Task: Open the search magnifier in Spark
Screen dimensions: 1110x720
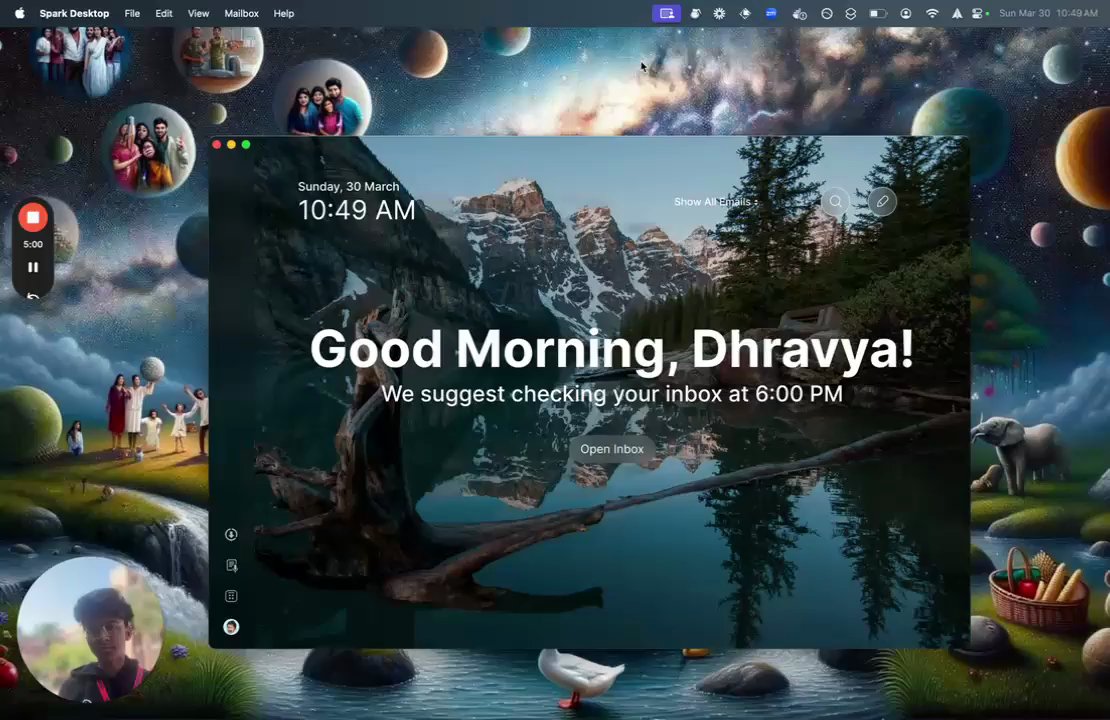Action: pos(835,202)
